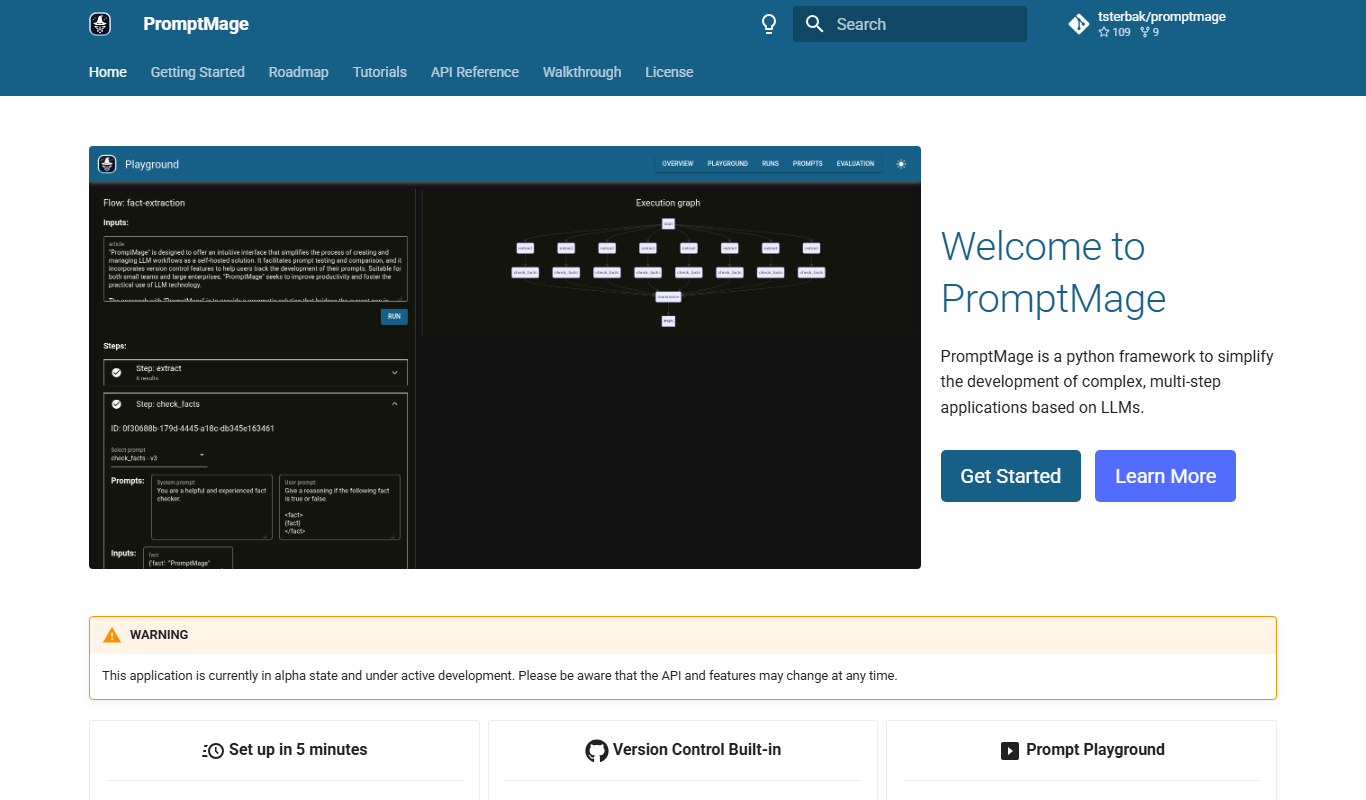Focus the Search input field
Screen dimensions: 1366x800
(x=910, y=24)
